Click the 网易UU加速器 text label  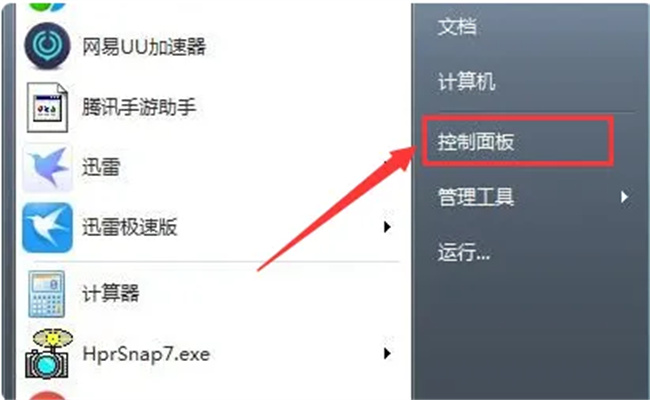(144, 46)
